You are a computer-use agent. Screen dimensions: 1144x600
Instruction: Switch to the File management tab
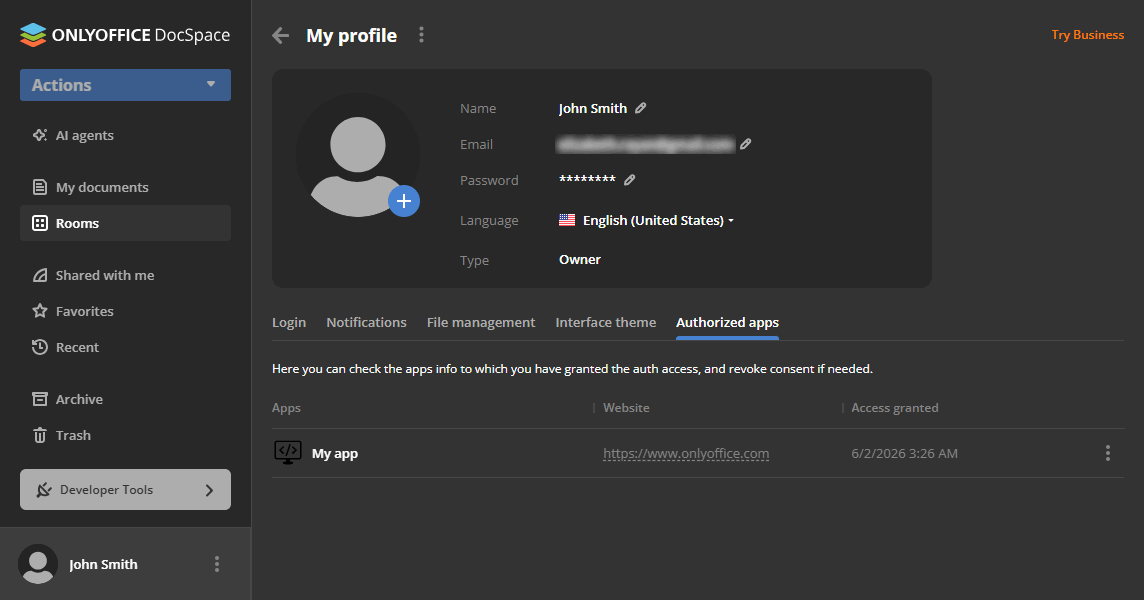481,323
